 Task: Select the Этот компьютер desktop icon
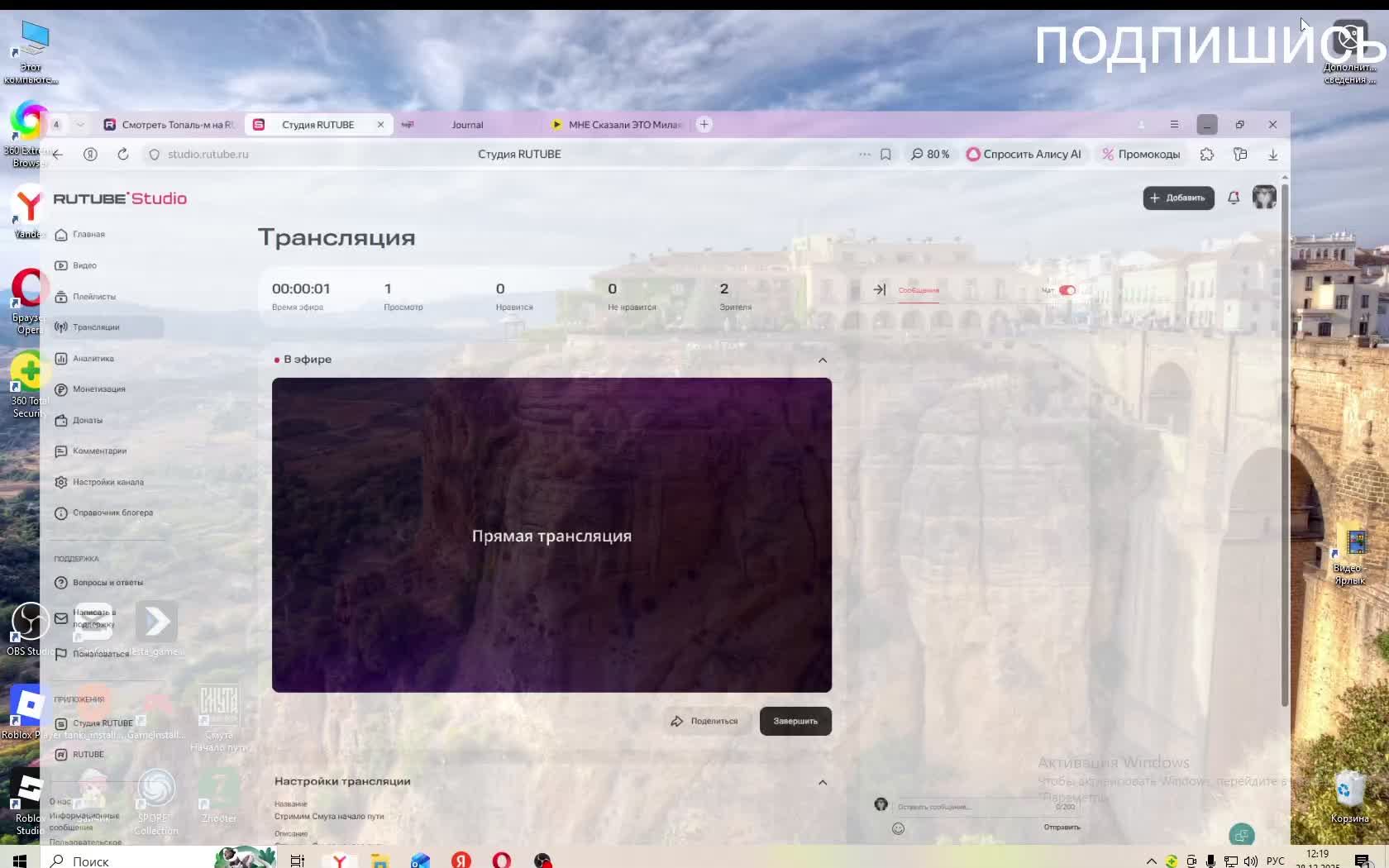31,52
